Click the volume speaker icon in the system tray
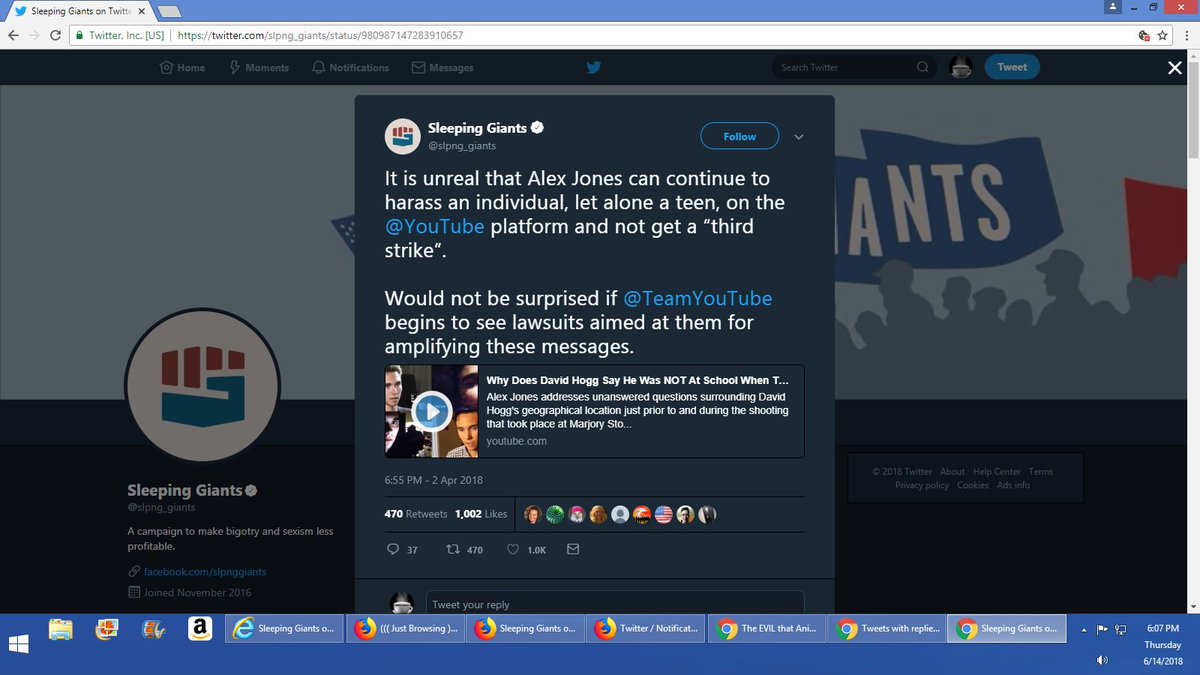 pyautogui.click(x=1102, y=660)
